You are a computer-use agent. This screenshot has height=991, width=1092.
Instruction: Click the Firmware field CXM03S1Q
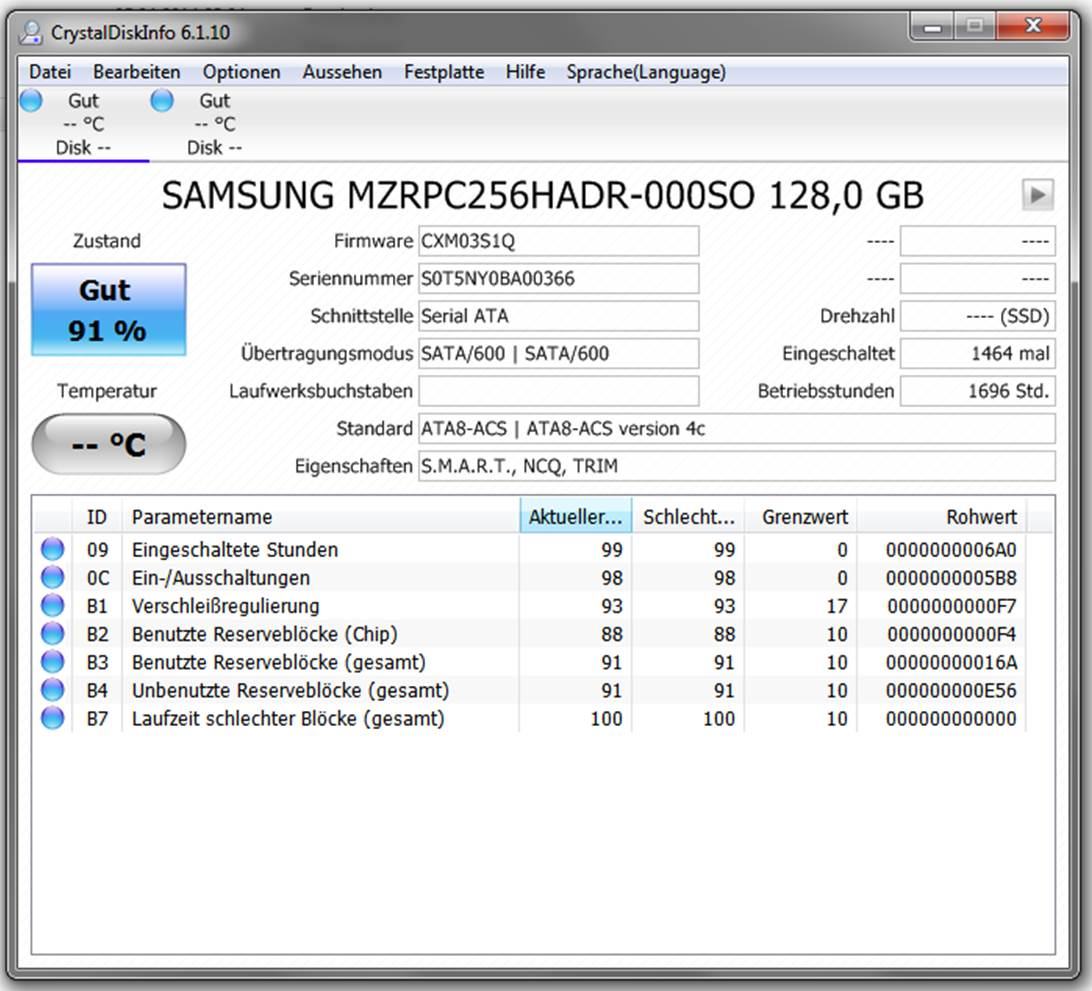(x=559, y=241)
